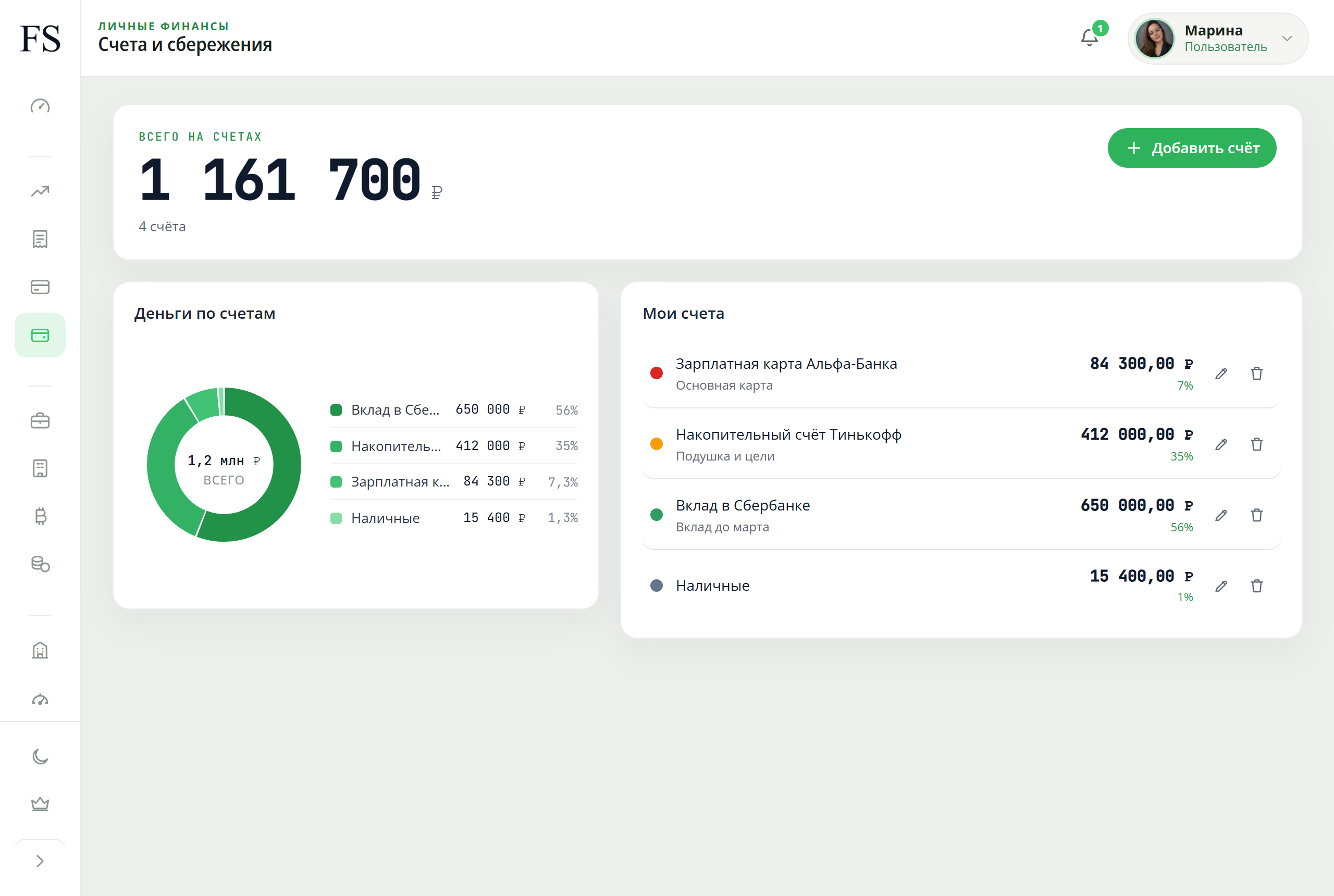The width and height of the screenshot is (1334, 896).
Task: Open the receipt sidebar icon
Action: coord(40,239)
